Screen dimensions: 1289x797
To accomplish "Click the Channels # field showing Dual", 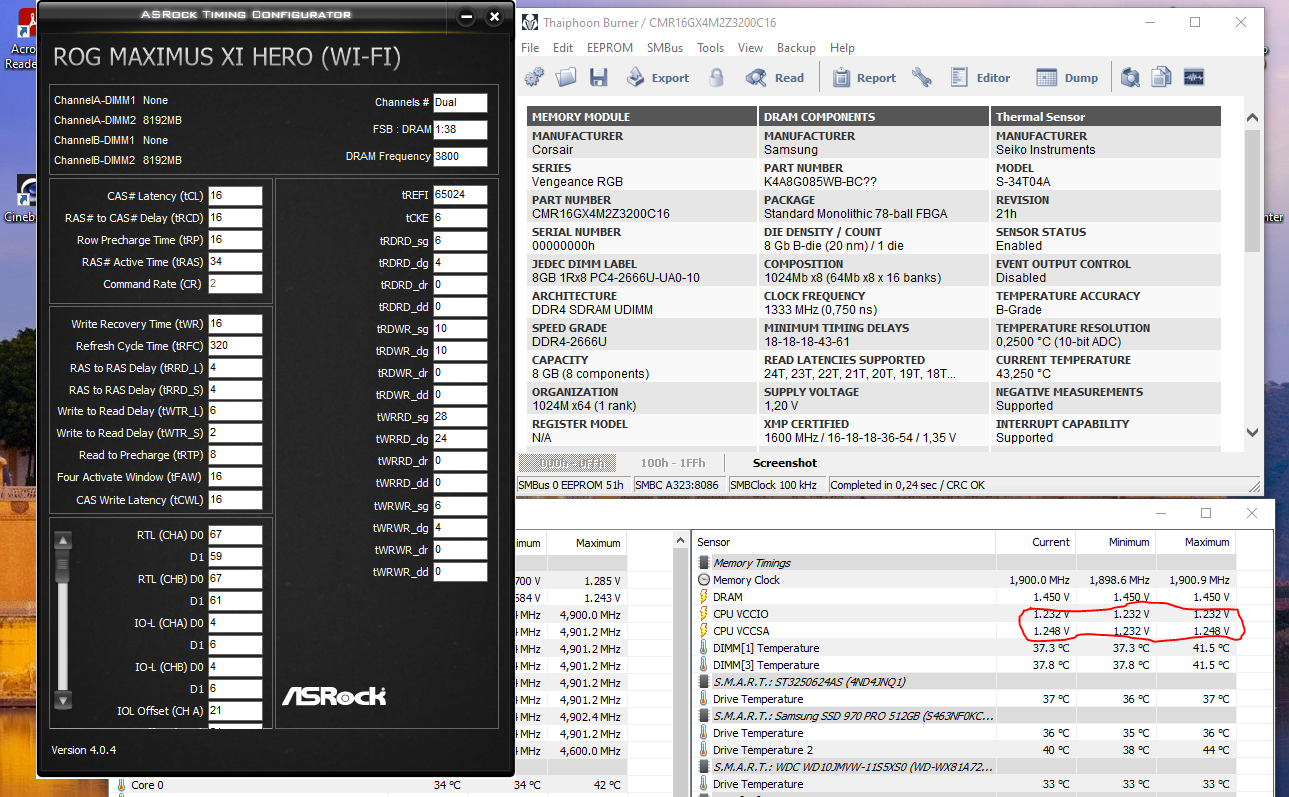I will [x=460, y=102].
